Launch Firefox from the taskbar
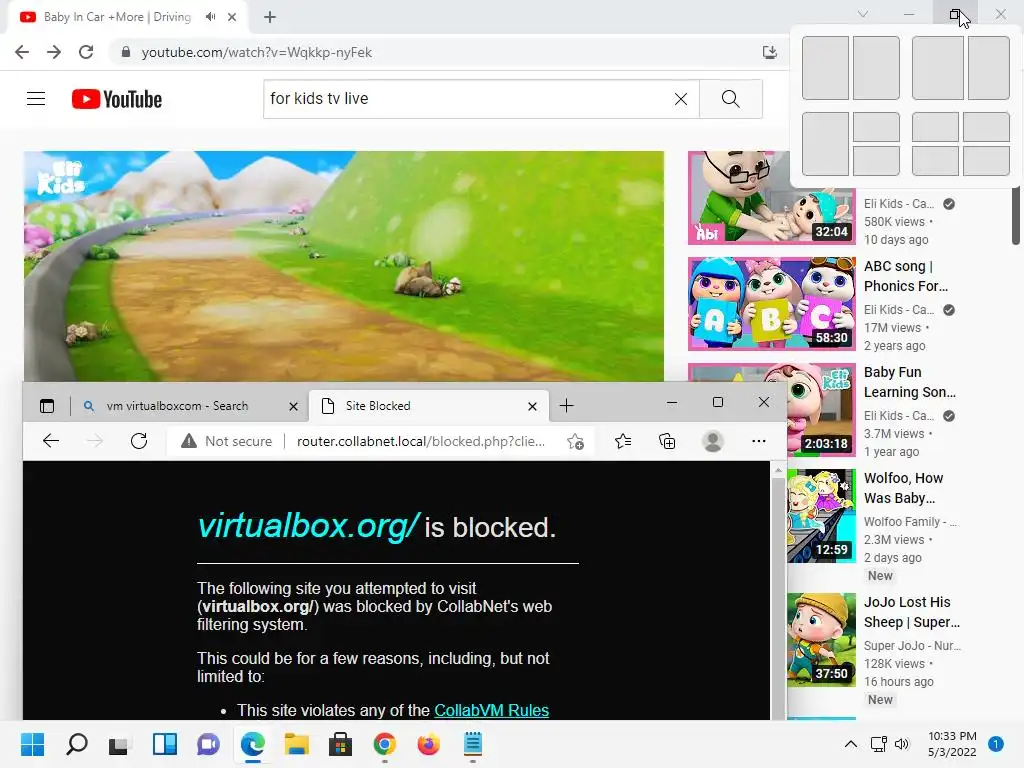 click(428, 744)
